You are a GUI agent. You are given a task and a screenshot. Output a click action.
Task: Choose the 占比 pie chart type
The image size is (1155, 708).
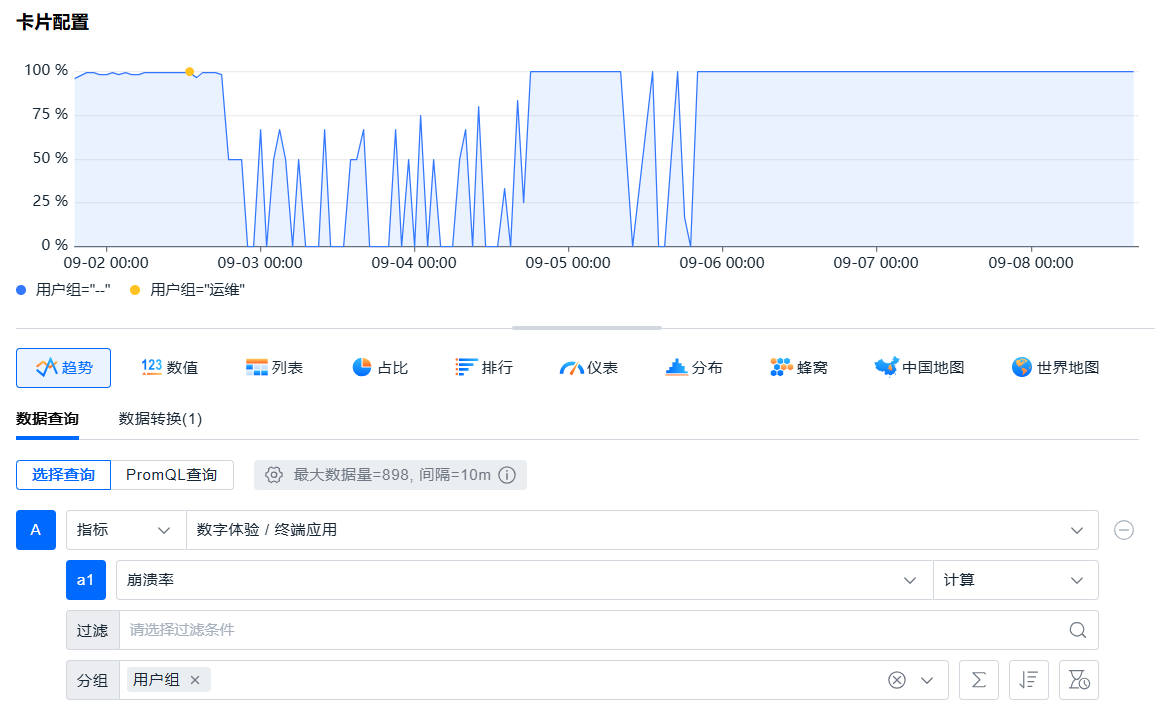pyautogui.click(x=379, y=367)
